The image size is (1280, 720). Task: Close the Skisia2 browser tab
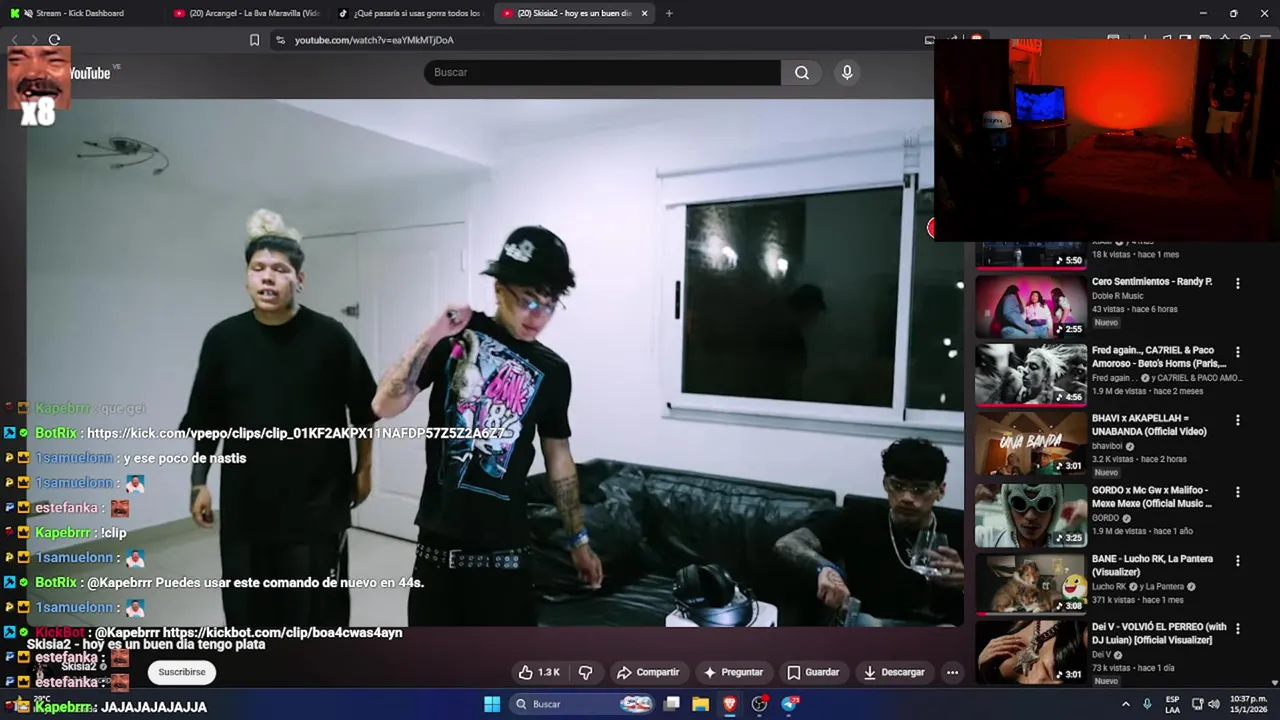point(644,13)
